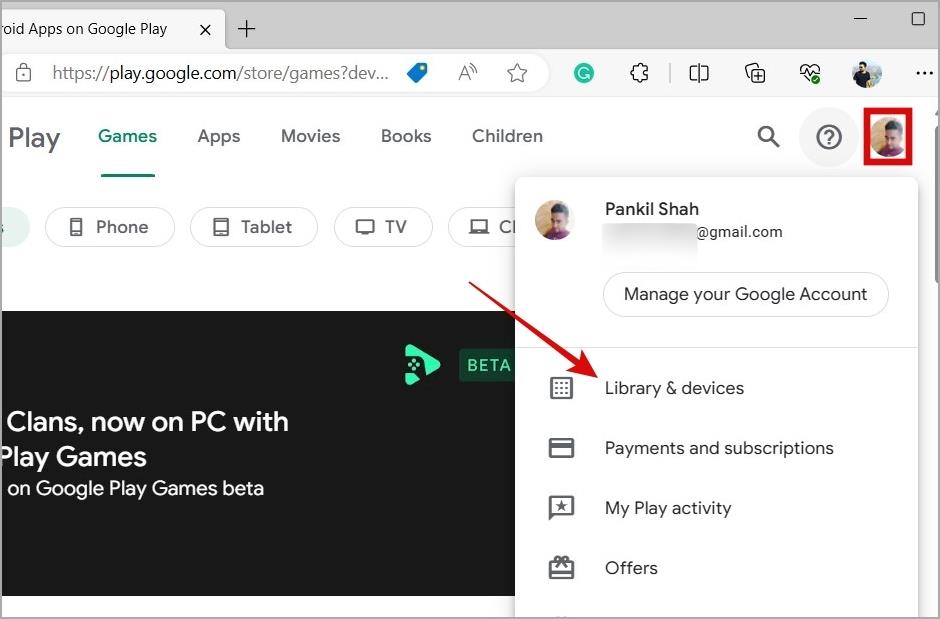
Task: Switch to the Games tab
Action: pyautogui.click(x=128, y=136)
